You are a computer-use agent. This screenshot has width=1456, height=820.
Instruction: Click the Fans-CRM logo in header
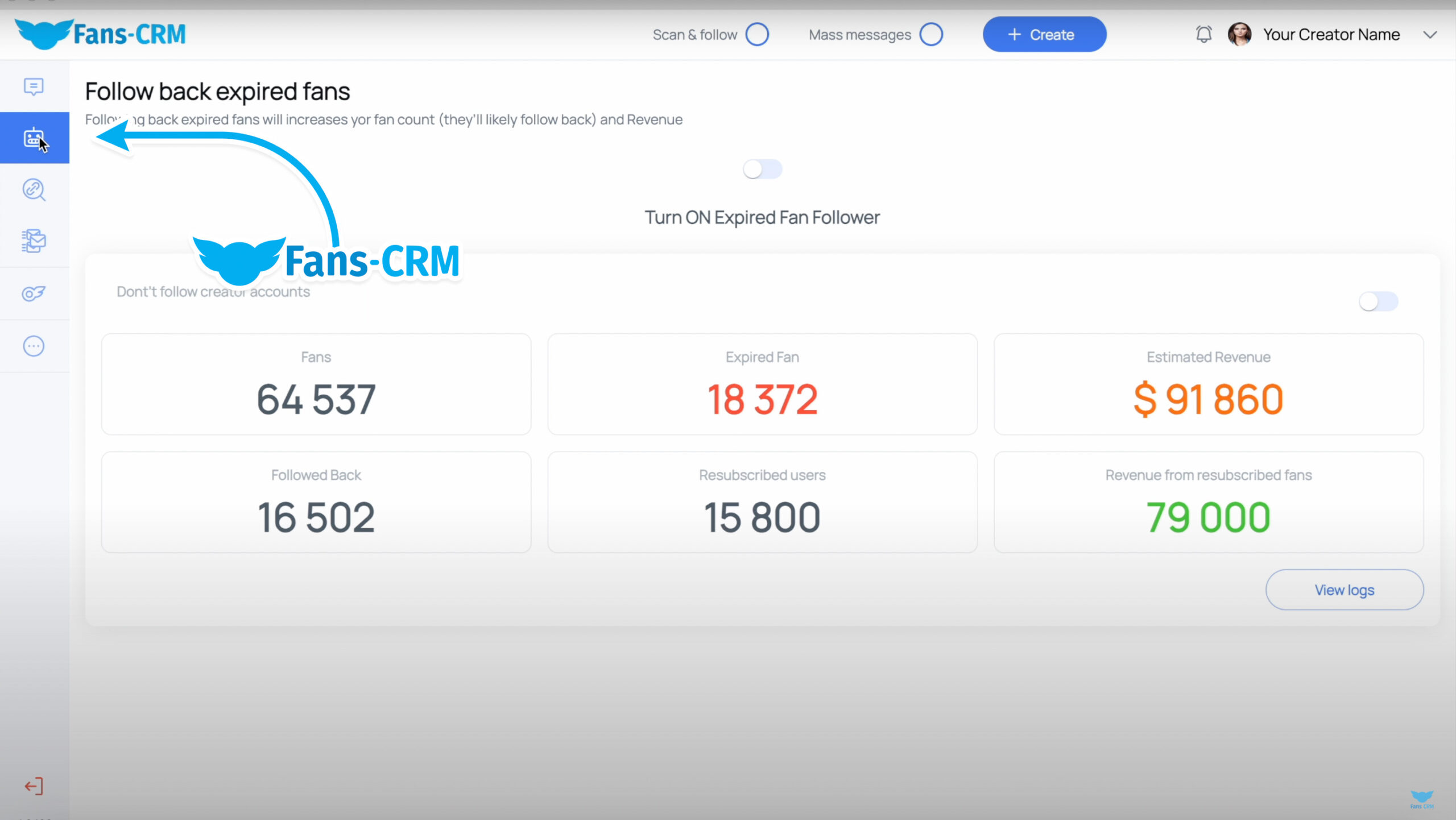pyautogui.click(x=101, y=34)
